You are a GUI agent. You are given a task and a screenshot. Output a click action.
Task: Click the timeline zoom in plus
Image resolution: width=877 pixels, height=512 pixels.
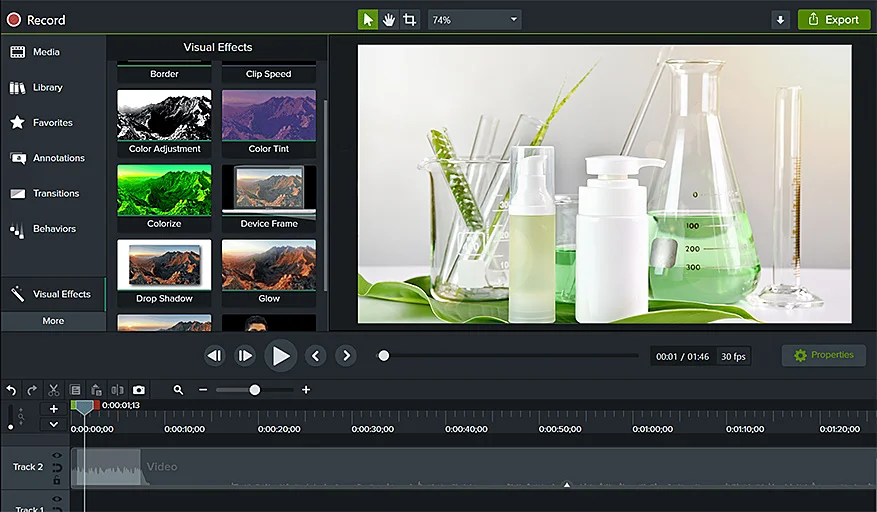pos(306,390)
